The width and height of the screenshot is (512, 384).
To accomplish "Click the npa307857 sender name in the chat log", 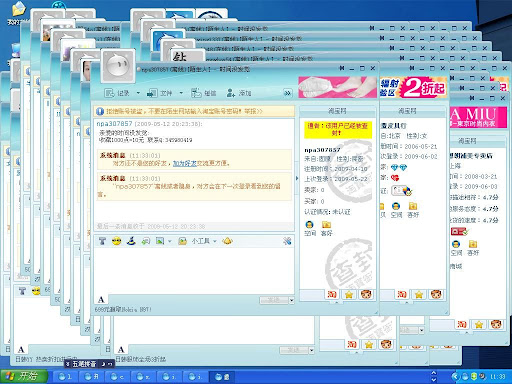I will tap(114, 124).
